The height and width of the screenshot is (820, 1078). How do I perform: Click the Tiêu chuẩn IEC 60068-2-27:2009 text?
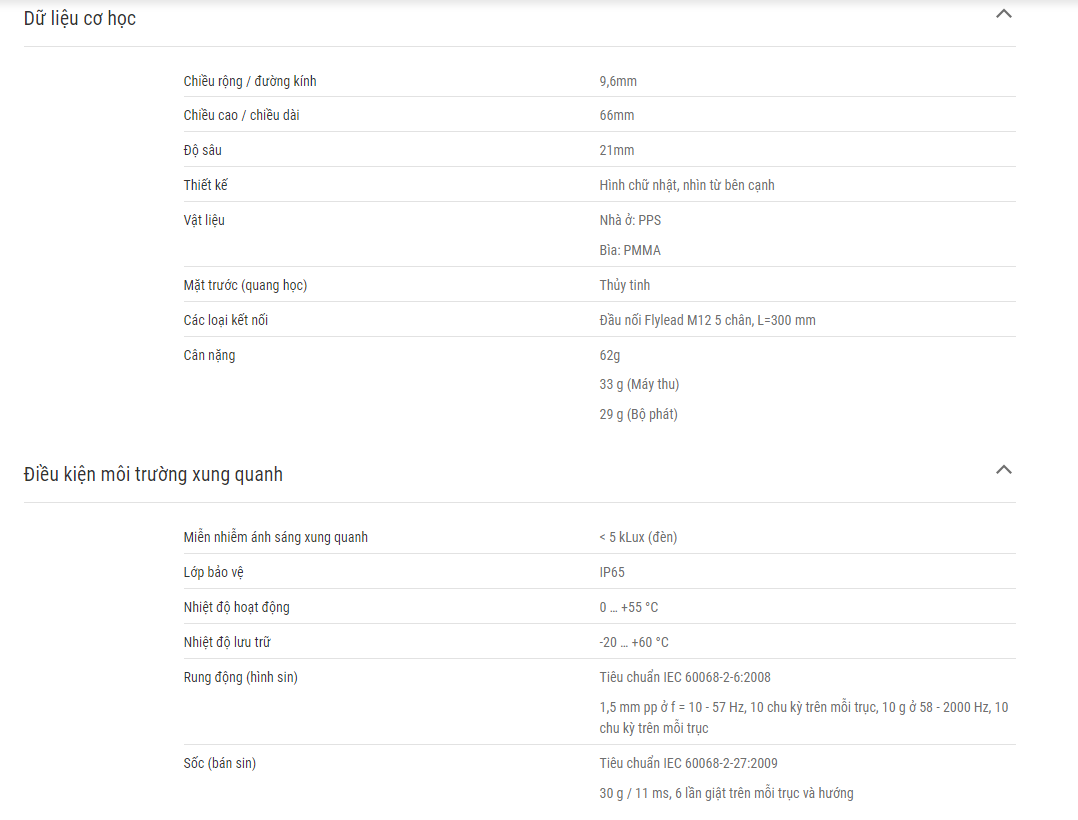tap(688, 764)
